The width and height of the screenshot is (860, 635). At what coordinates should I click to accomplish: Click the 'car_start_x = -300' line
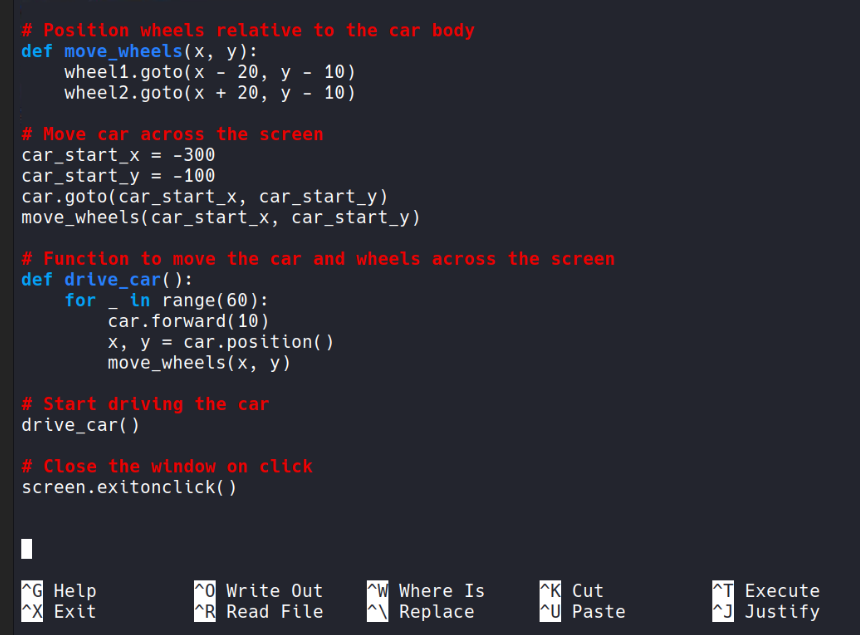pyautogui.click(x=118, y=155)
